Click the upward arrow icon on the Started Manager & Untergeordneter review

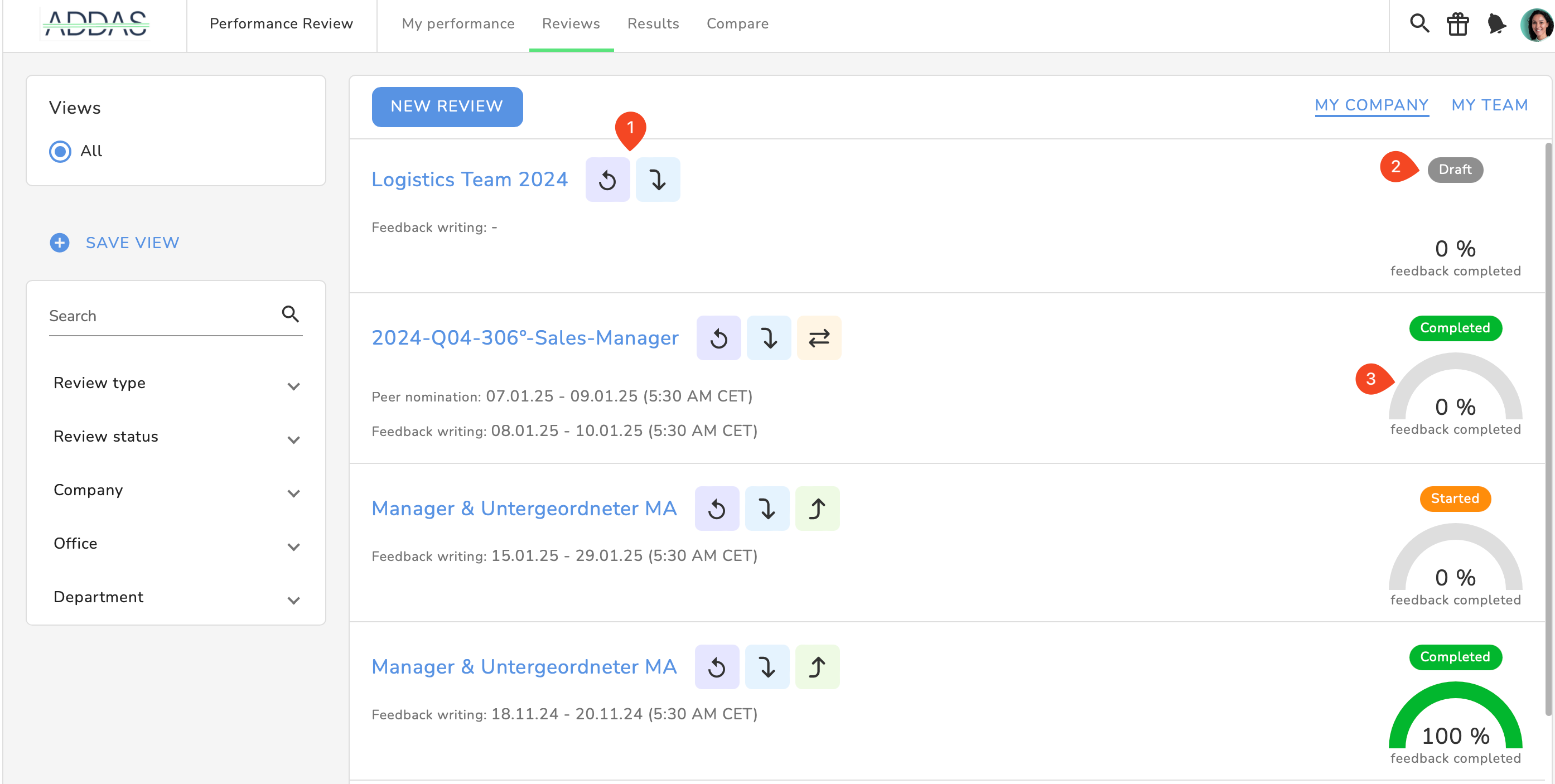817,509
